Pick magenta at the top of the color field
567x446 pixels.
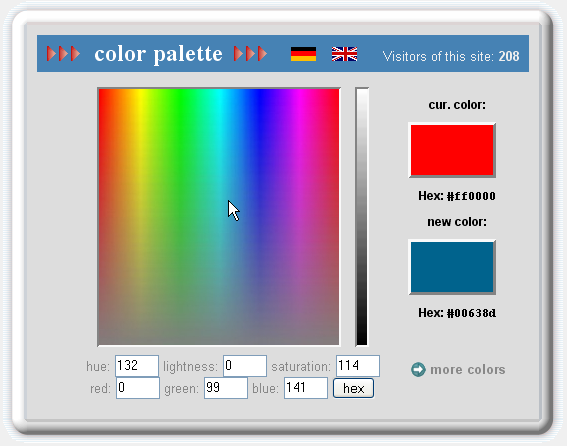tap(299, 95)
